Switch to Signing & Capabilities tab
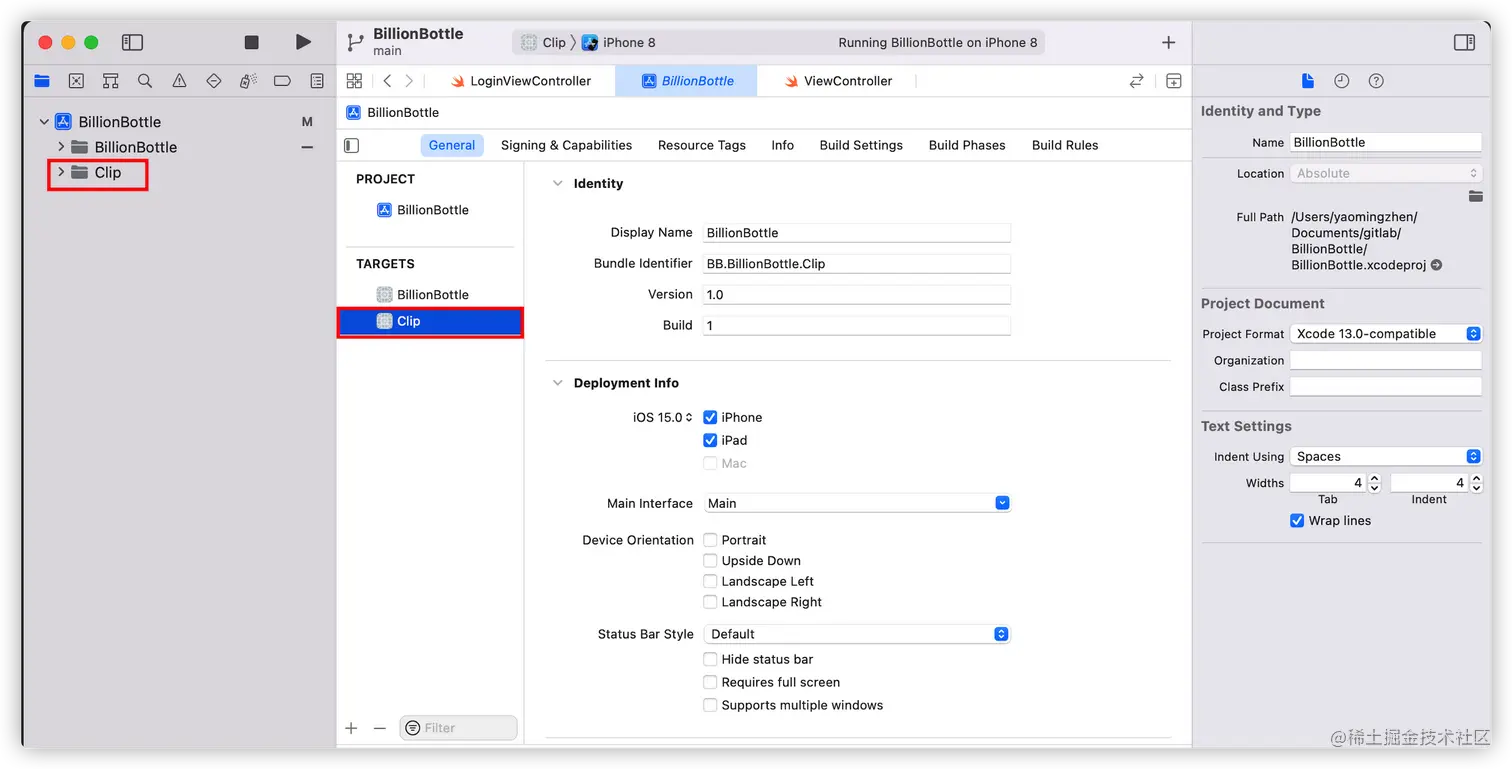The width and height of the screenshot is (1512, 769). point(566,145)
